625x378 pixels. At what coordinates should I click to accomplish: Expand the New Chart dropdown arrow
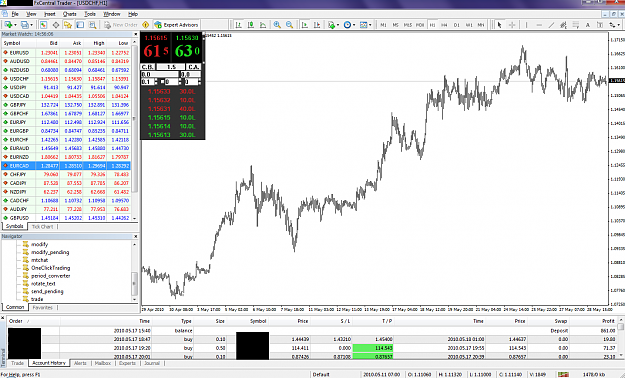point(15,25)
